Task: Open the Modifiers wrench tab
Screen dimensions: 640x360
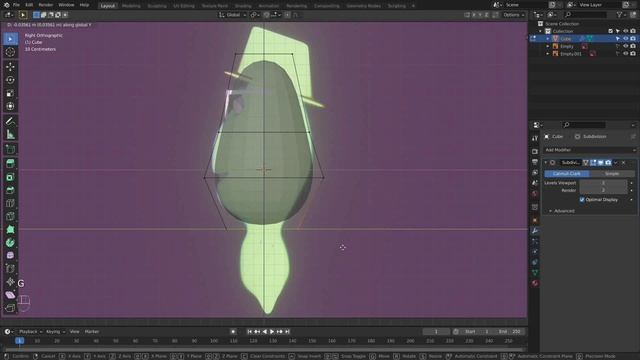Action: click(x=535, y=231)
